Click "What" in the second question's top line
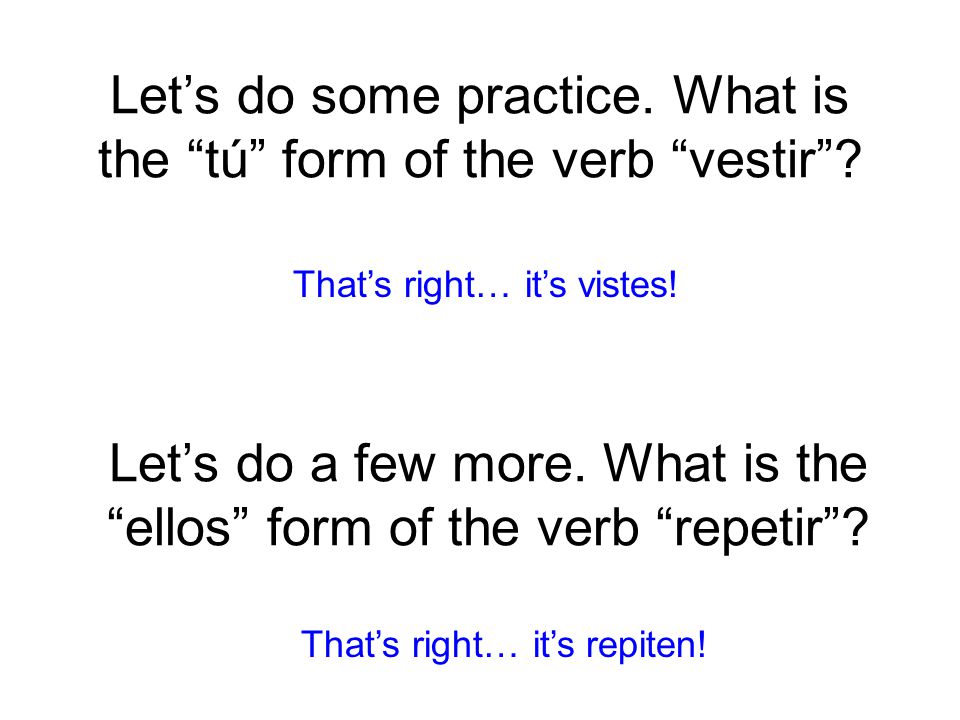Screen dimensions: 960x720 (x=666, y=463)
